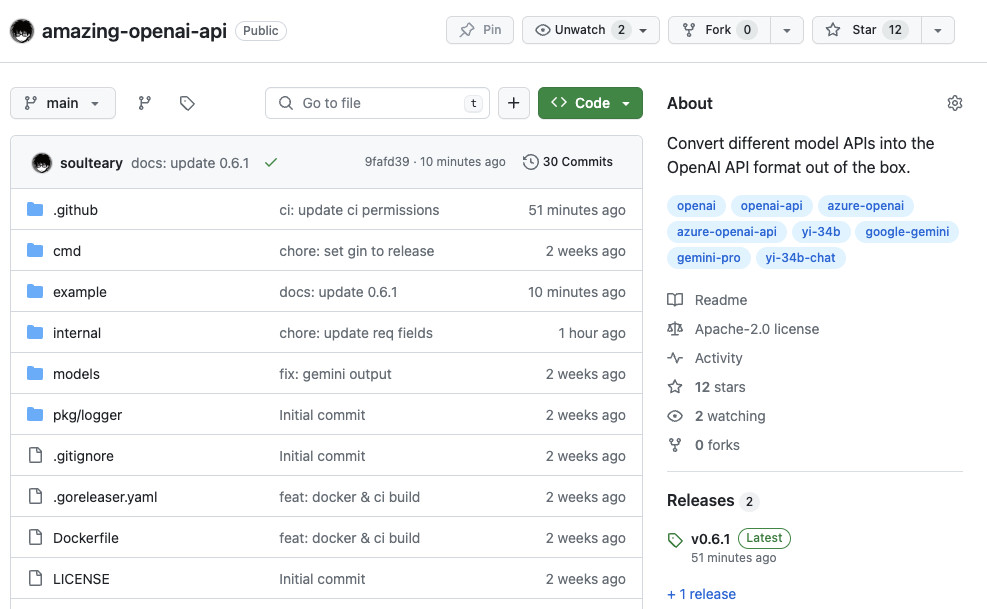
Task: View the Apache-2.0 license link
Action: [x=757, y=329]
